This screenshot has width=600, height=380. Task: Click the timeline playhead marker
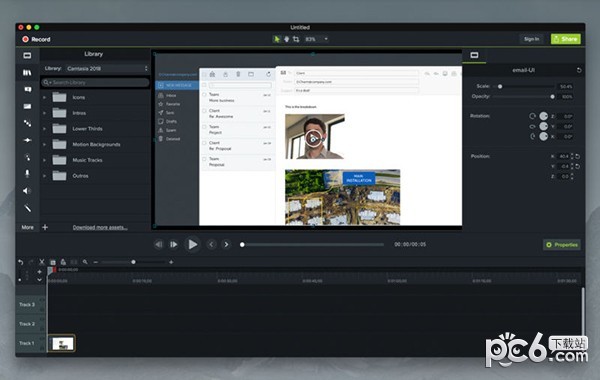[x=51, y=270]
